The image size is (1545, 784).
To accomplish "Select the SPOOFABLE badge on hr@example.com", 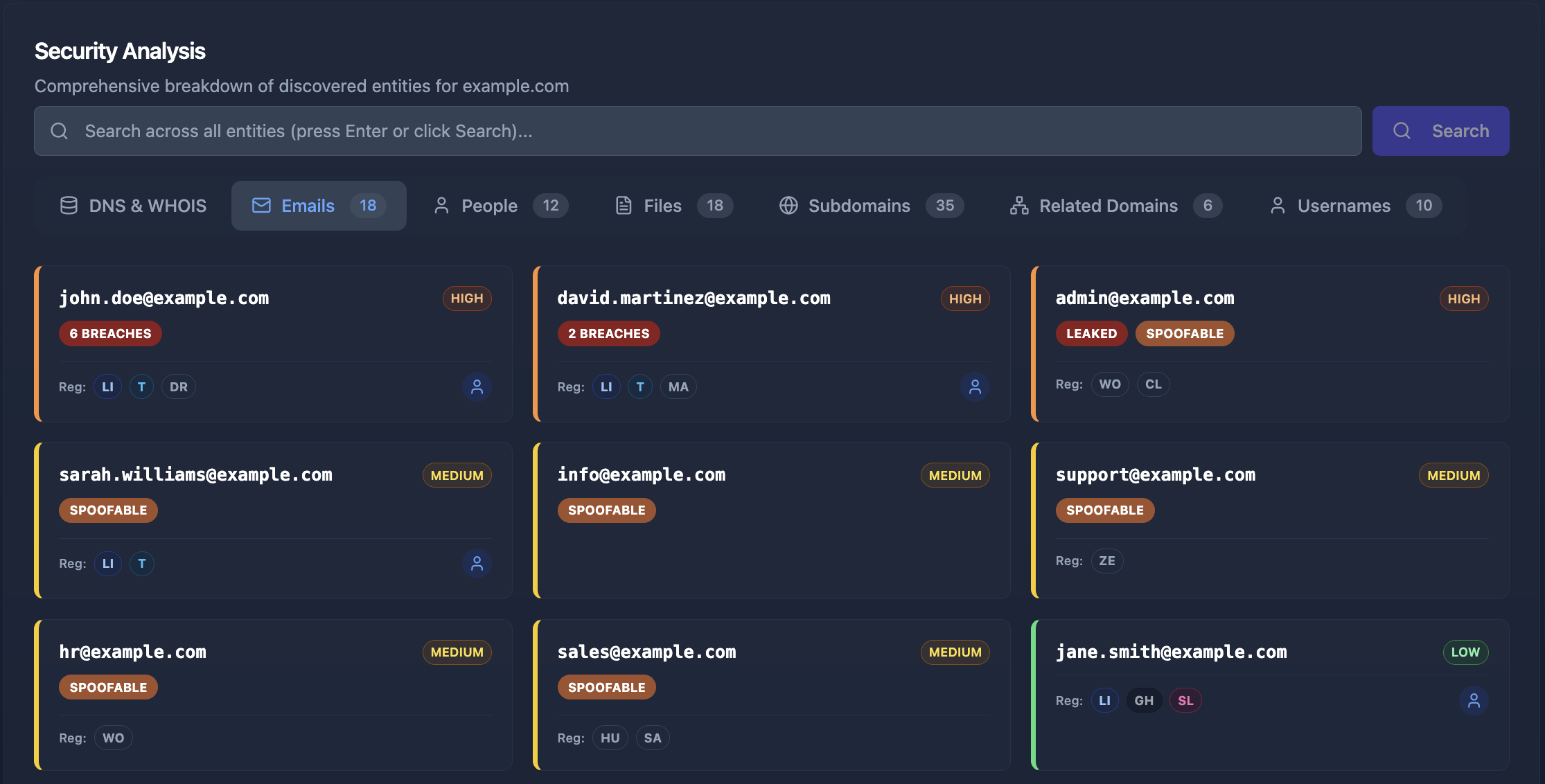I will (108, 687).
